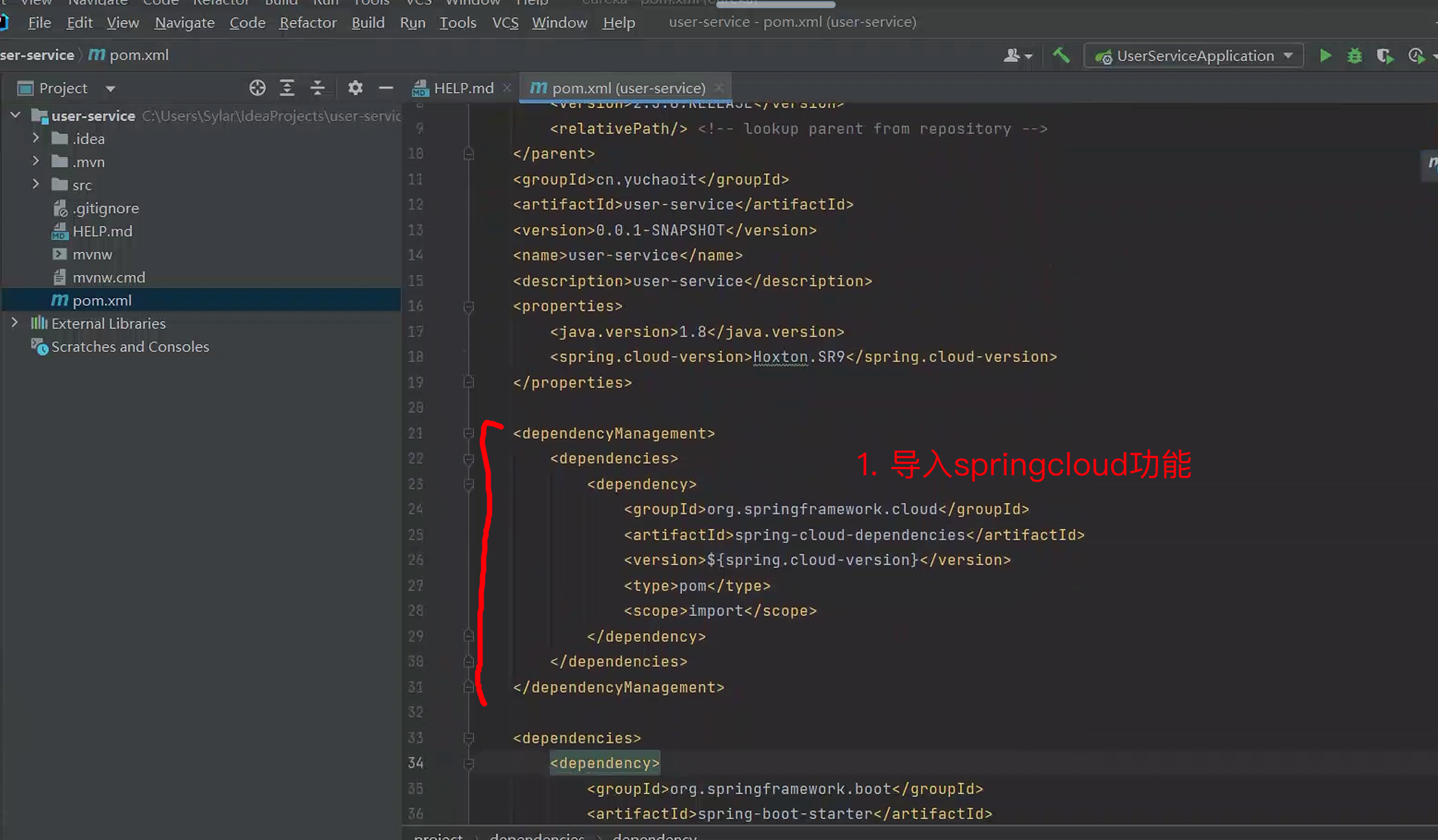Screen dimensions: 1438x840
Task: Run with coverage shield icon
Action: tap(1384, 56)
